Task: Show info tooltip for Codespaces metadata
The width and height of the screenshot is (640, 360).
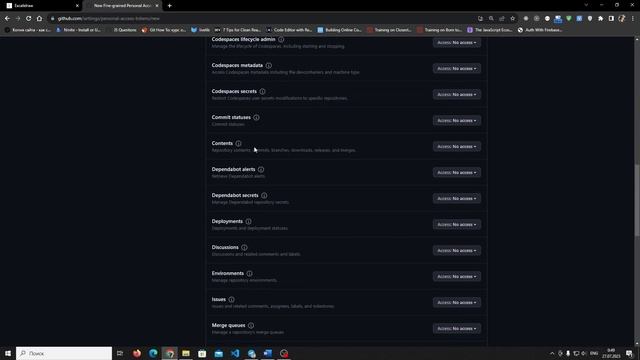Action: click(269, 65)
